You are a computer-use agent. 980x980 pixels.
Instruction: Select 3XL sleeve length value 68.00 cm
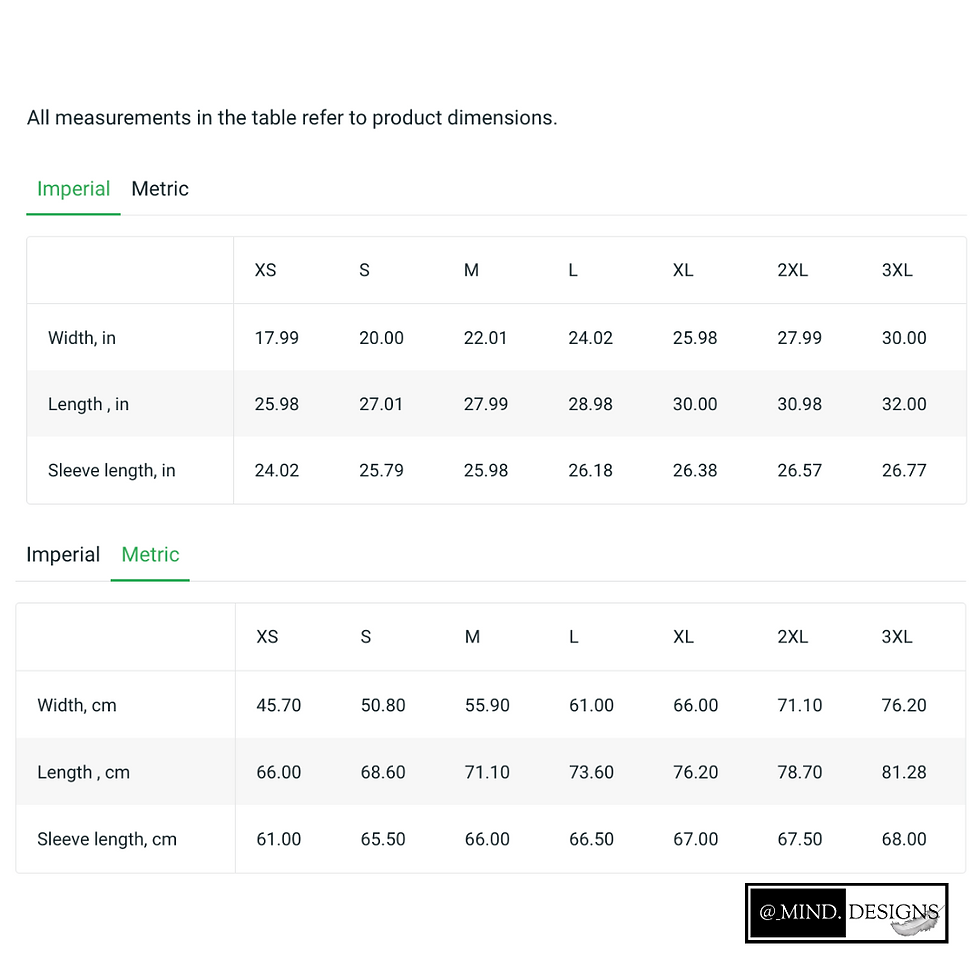904,839
